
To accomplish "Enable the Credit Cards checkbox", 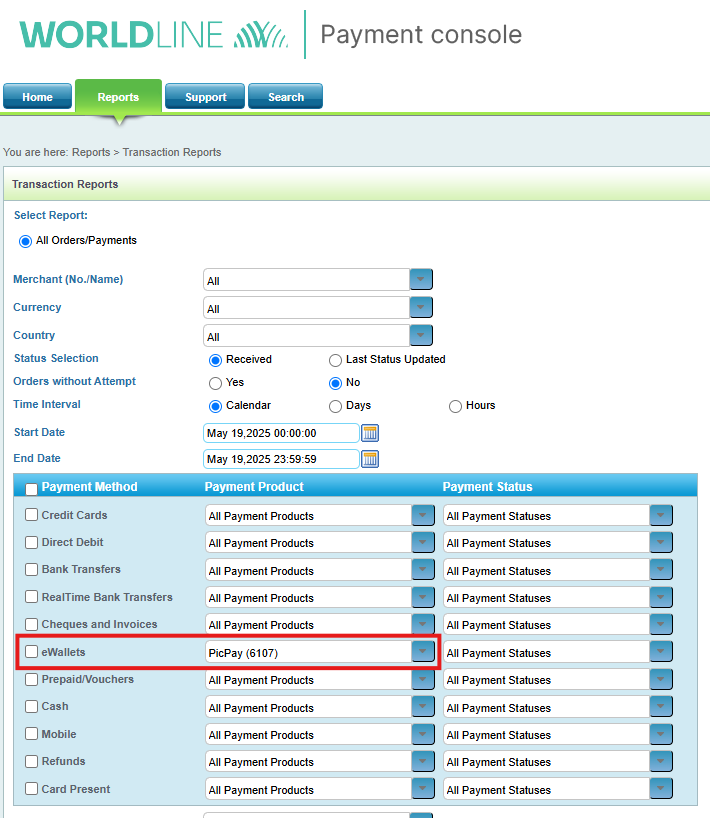I will coord(32,515).
